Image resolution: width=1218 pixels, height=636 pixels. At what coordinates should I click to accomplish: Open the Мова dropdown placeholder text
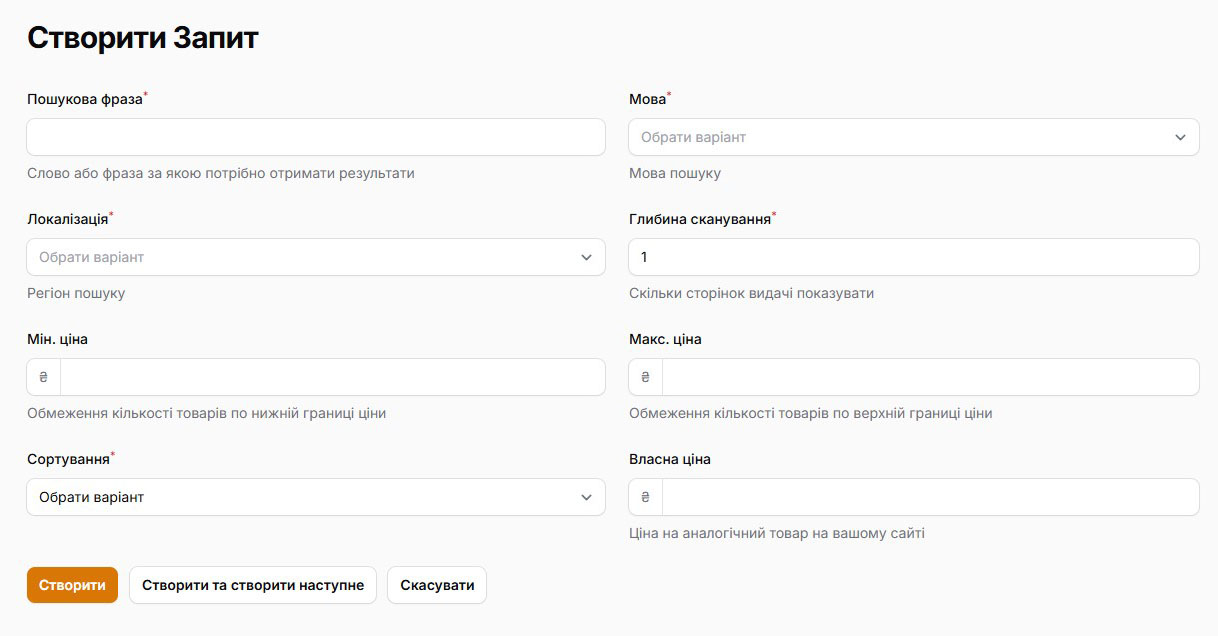(693, 137)
